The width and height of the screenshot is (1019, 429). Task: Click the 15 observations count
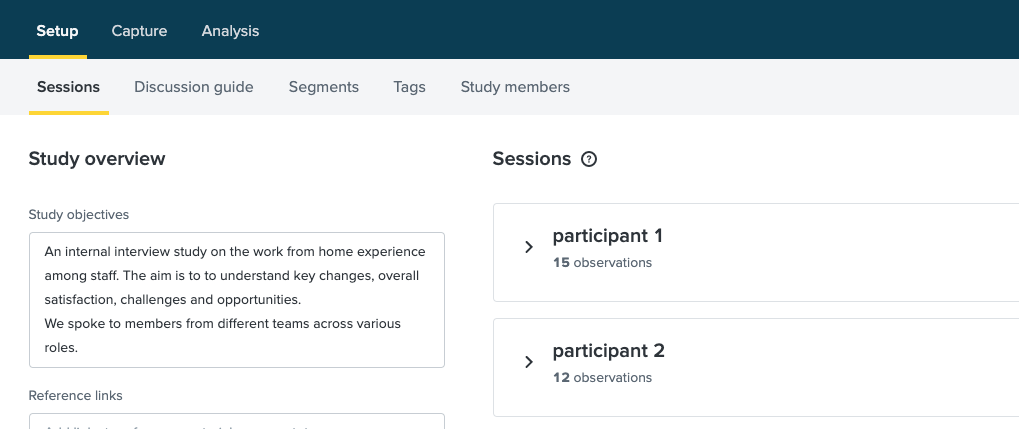(x=602, y=263)
